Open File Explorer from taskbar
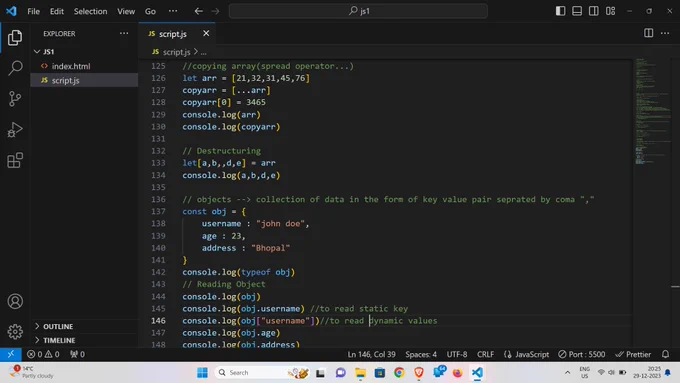This screenshot has width=680, height=383. tap(360, 373)
